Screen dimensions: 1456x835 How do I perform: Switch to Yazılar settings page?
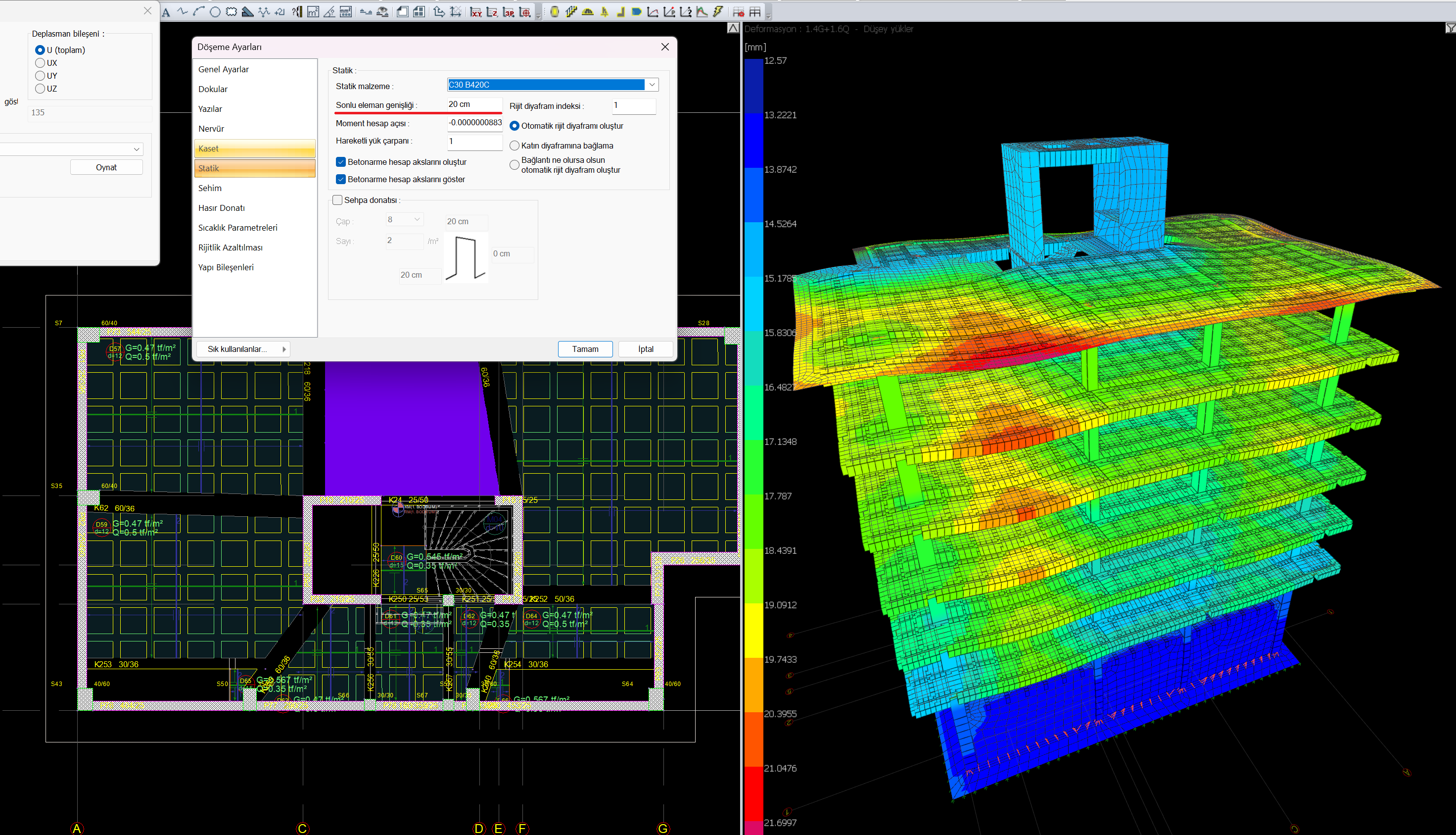click(x=254, y=109)
